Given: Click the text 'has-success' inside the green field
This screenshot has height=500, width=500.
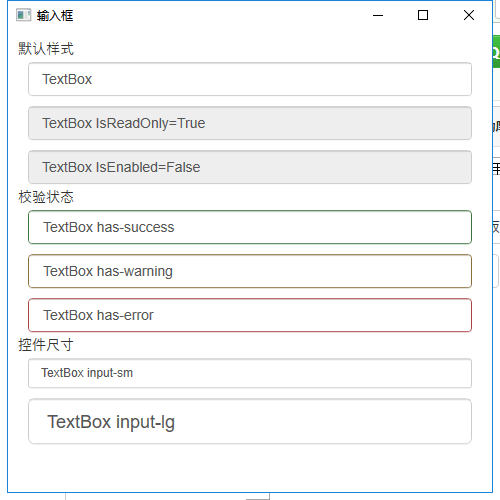Looking at the screenshot, I should coord(136,227).
